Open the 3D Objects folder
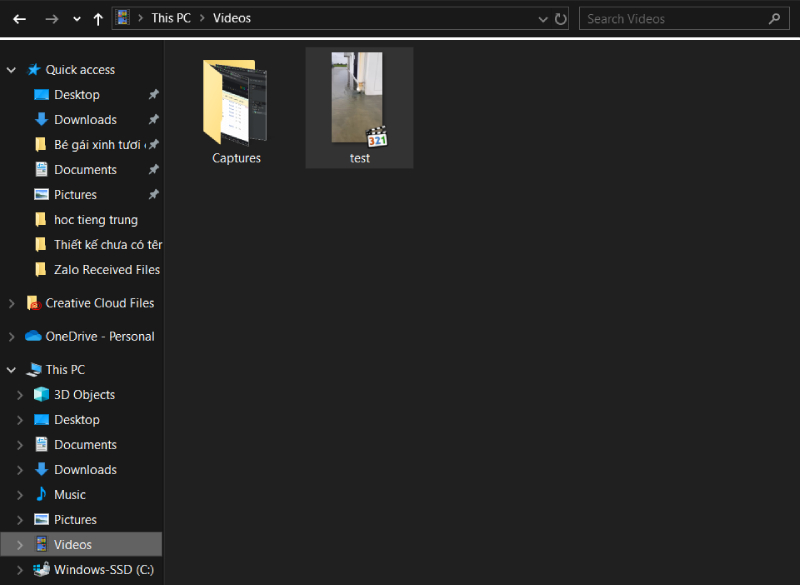Viewport: 800px width, 585px height. 84,395
